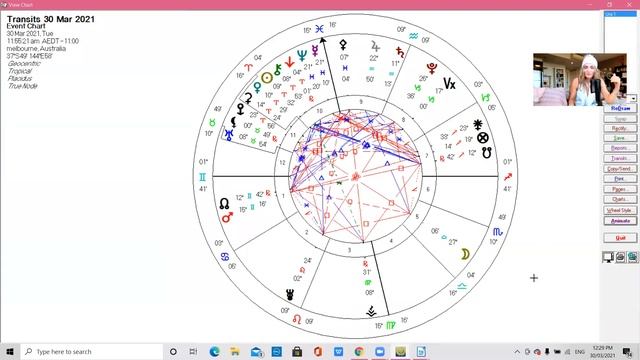This screenshot has width=640, height=360.
Task: Click the South Node glyph below Part of Fortune
Action: pyautogui.click(x=486, y=153)
